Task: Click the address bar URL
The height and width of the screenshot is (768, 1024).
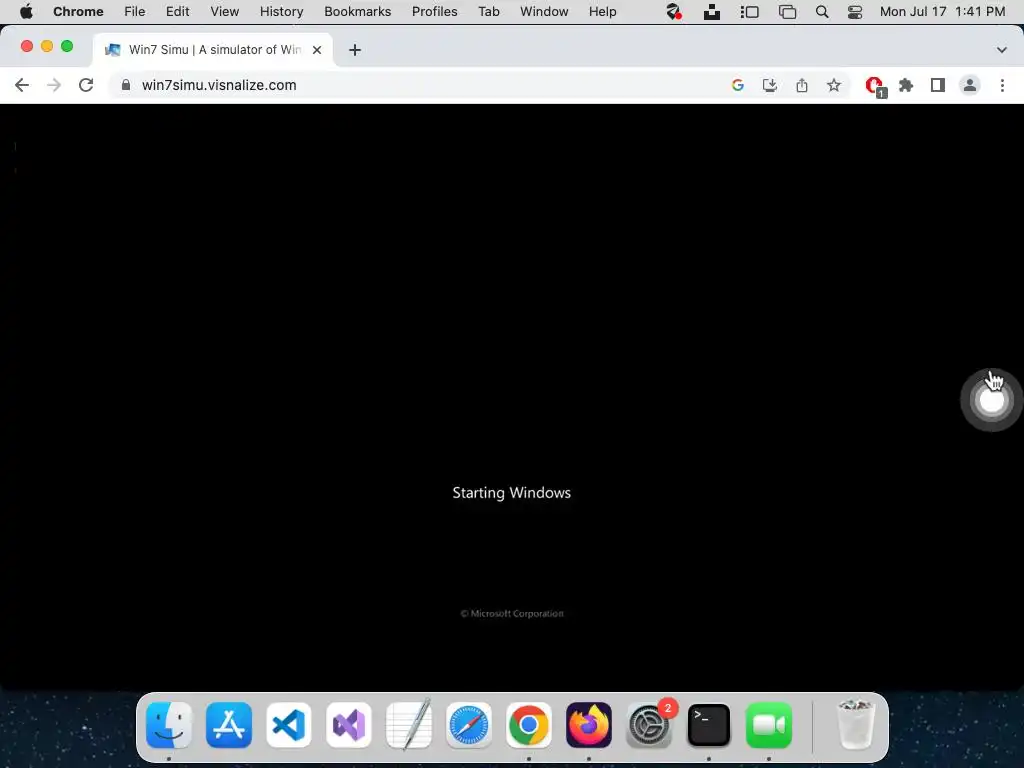Action: click(x=219, y=85)
